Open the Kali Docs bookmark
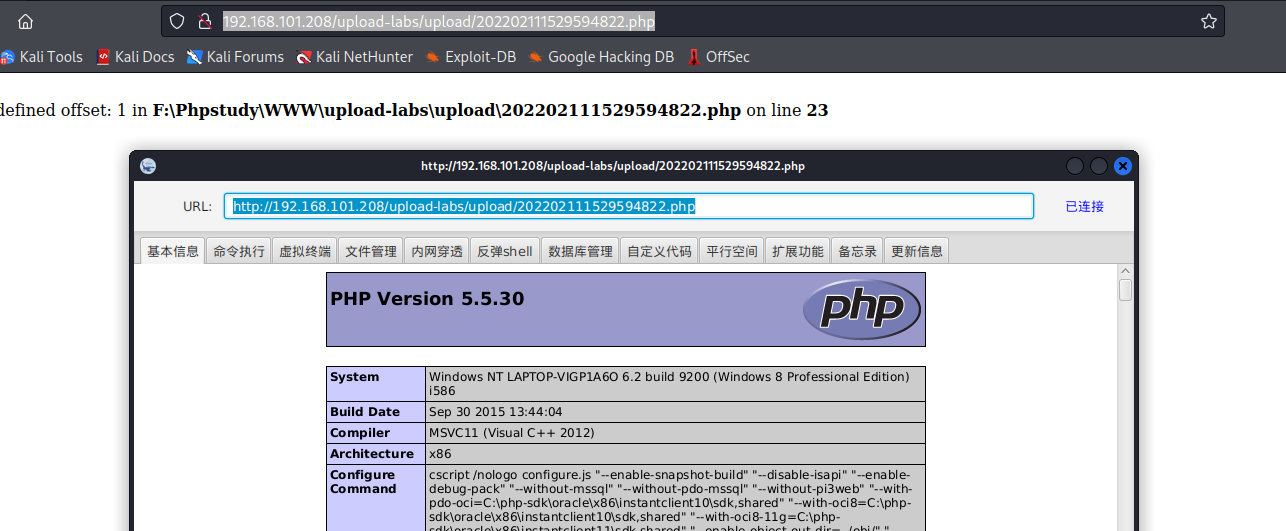 135,57
